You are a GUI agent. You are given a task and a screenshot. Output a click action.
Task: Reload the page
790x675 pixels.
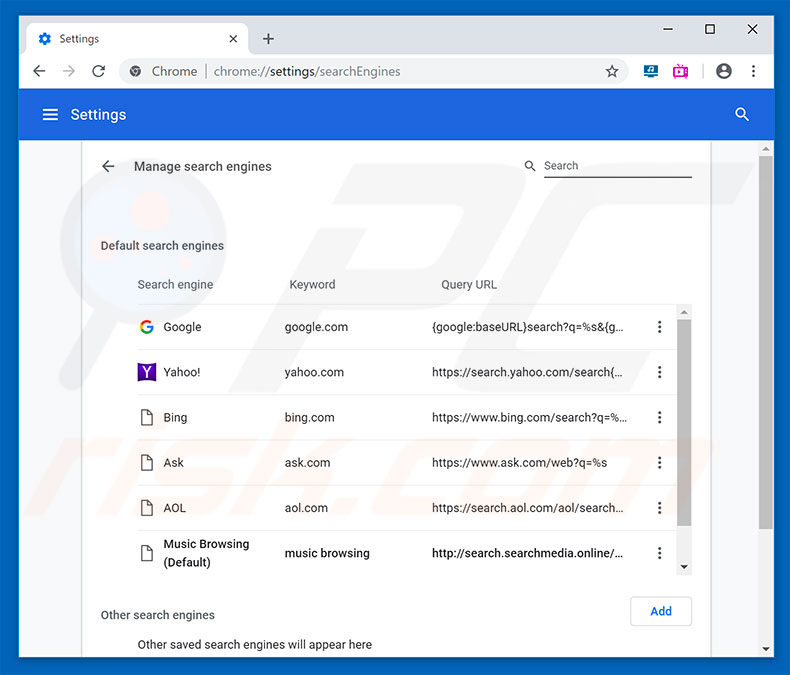coord(99,71)
